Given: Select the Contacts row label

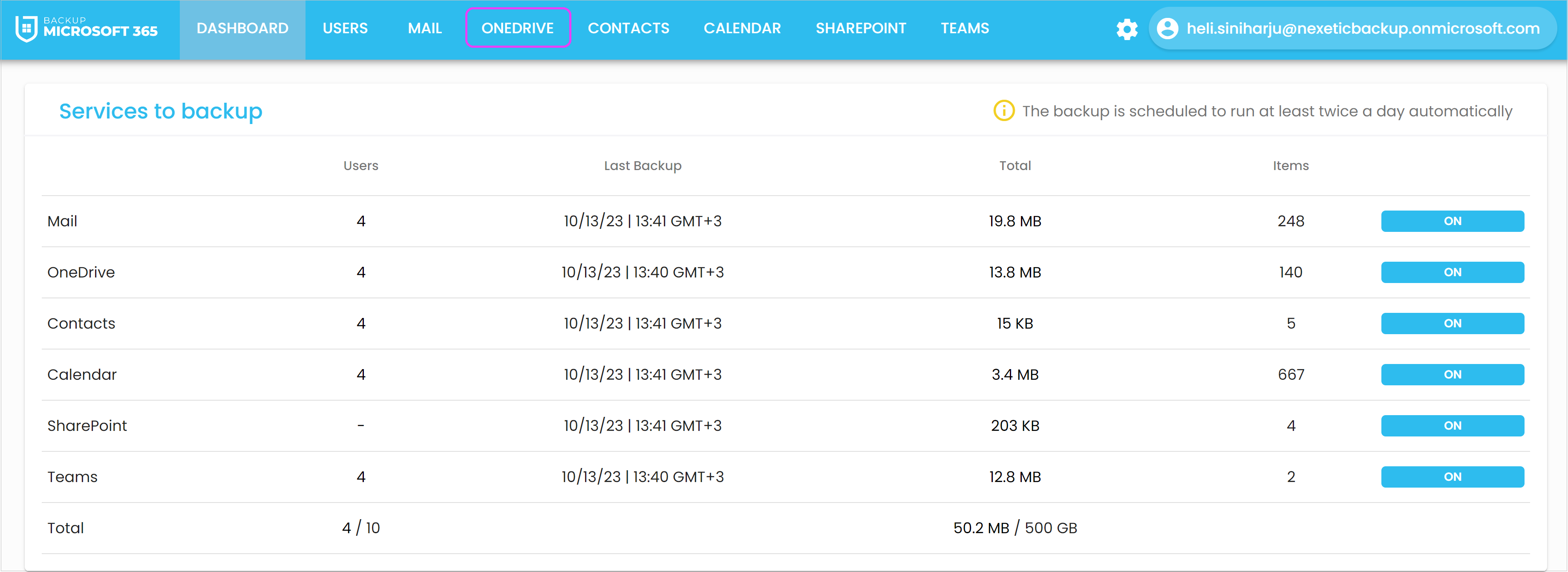Looking at the screenshot, I should click(81, 324).
